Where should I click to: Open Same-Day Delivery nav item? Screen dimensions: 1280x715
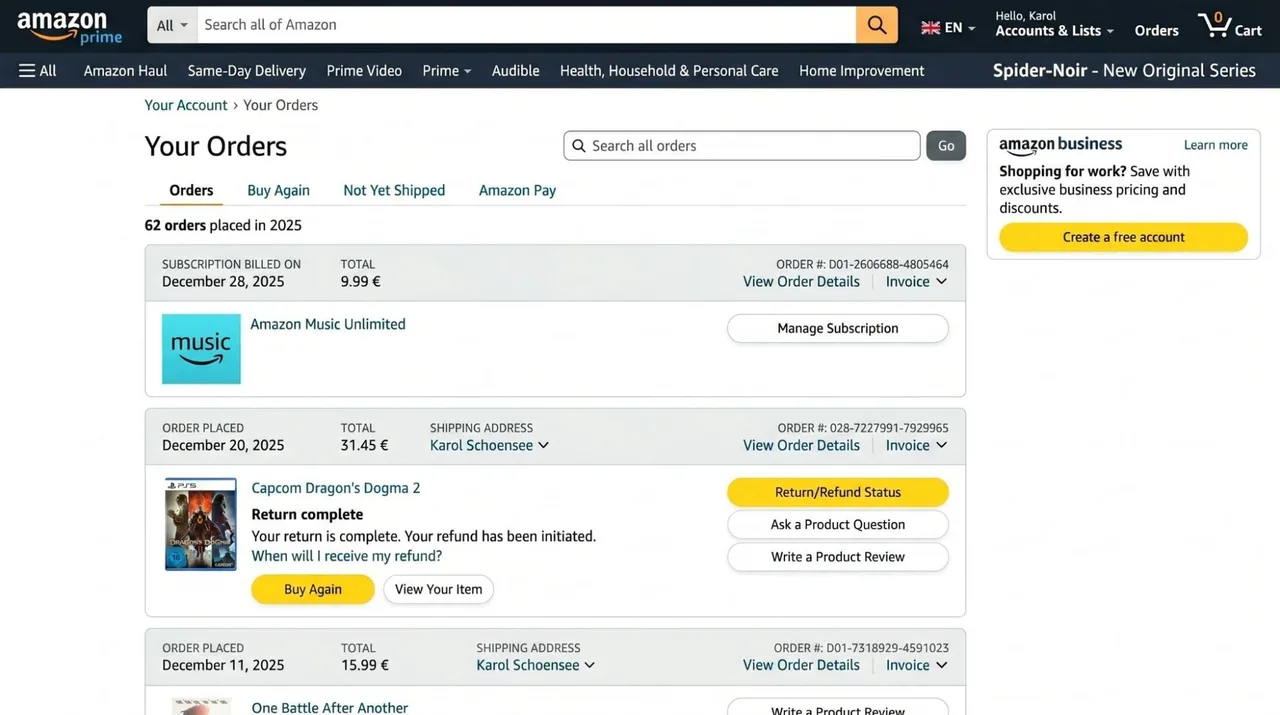coord(246,71)
